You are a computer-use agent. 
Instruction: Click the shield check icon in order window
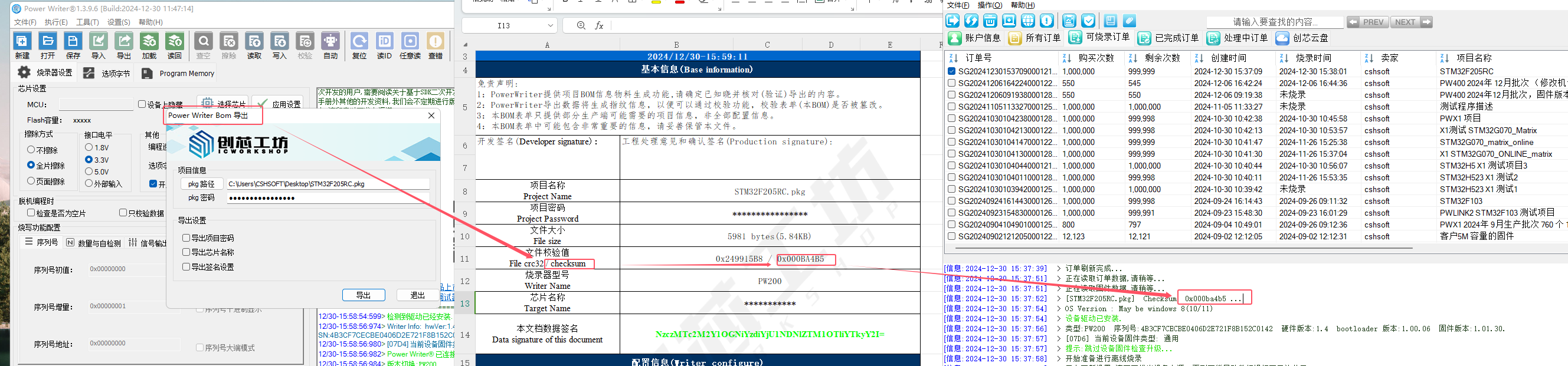tap(1088, 21)
